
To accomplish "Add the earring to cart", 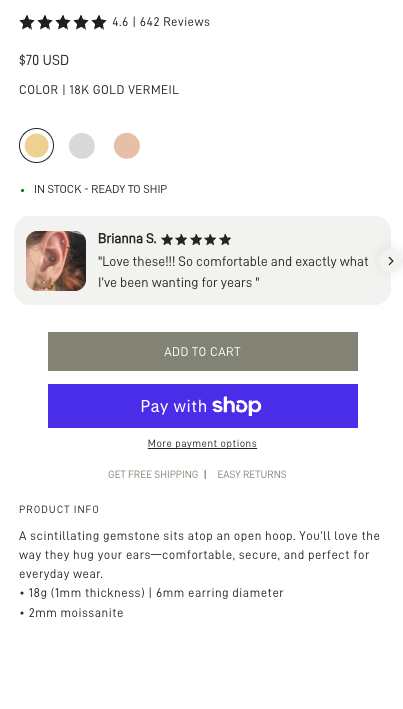I will coord(203,351).
